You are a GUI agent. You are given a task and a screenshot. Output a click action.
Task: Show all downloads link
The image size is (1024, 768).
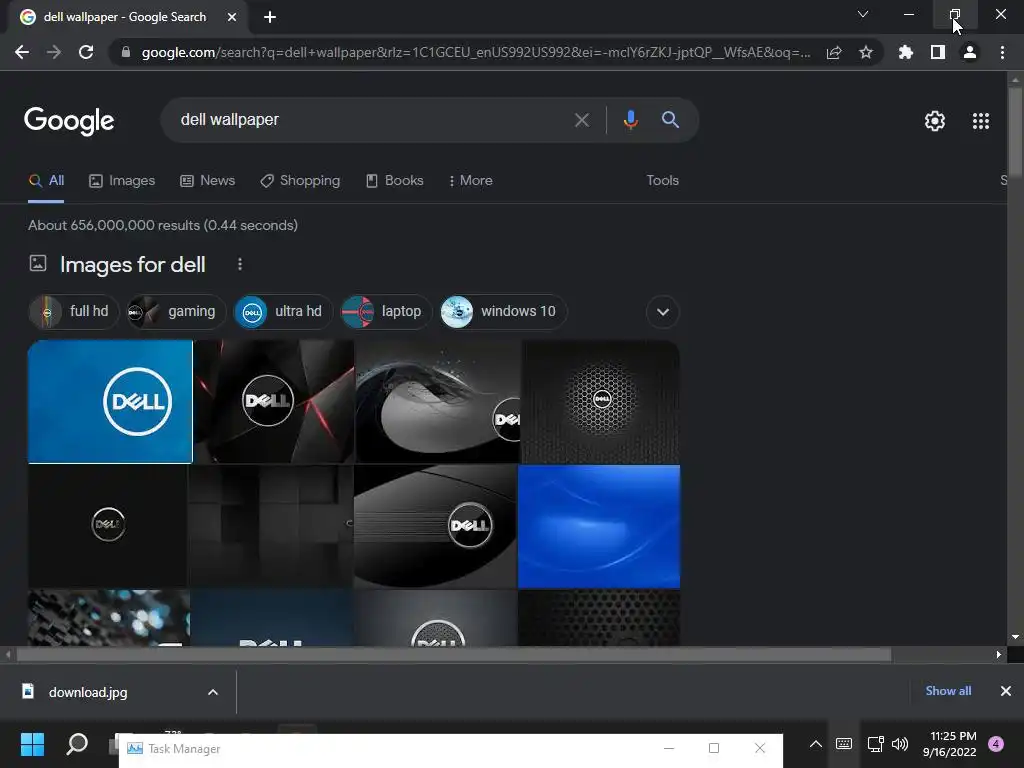click(948, 691)
